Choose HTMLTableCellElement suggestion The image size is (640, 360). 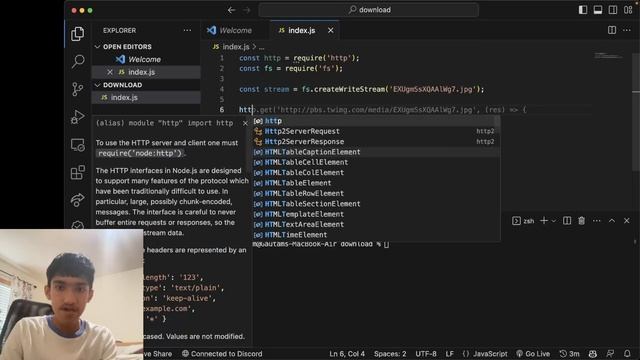click(376, 162)
